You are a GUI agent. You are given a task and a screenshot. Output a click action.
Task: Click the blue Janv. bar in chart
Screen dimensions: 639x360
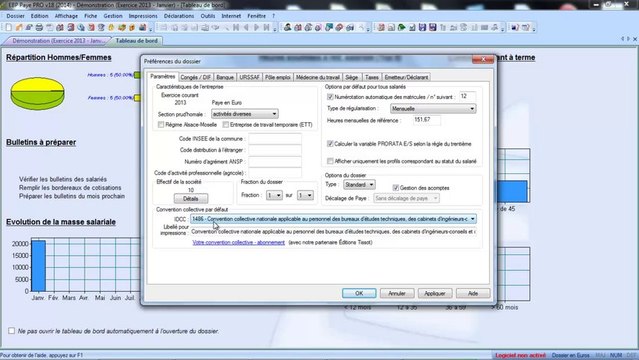pos(38,266)
